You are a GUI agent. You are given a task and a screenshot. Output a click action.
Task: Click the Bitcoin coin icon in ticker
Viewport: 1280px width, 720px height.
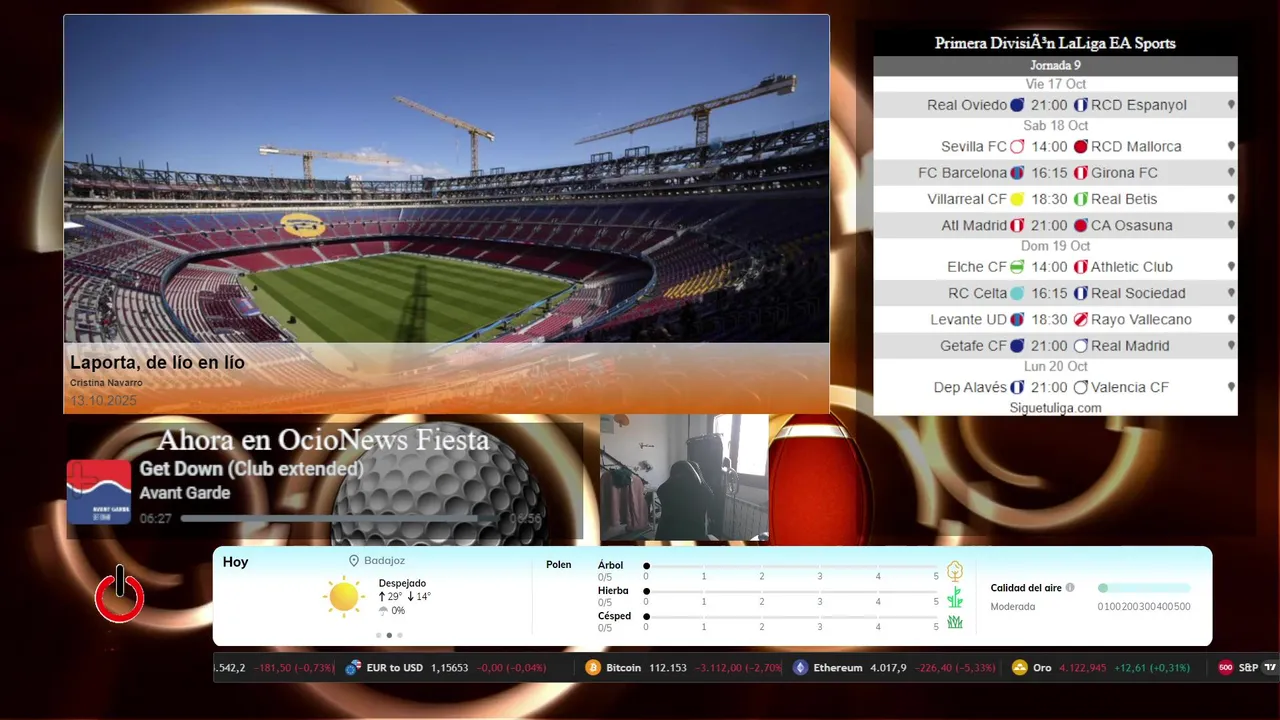[x=593, y=667]
